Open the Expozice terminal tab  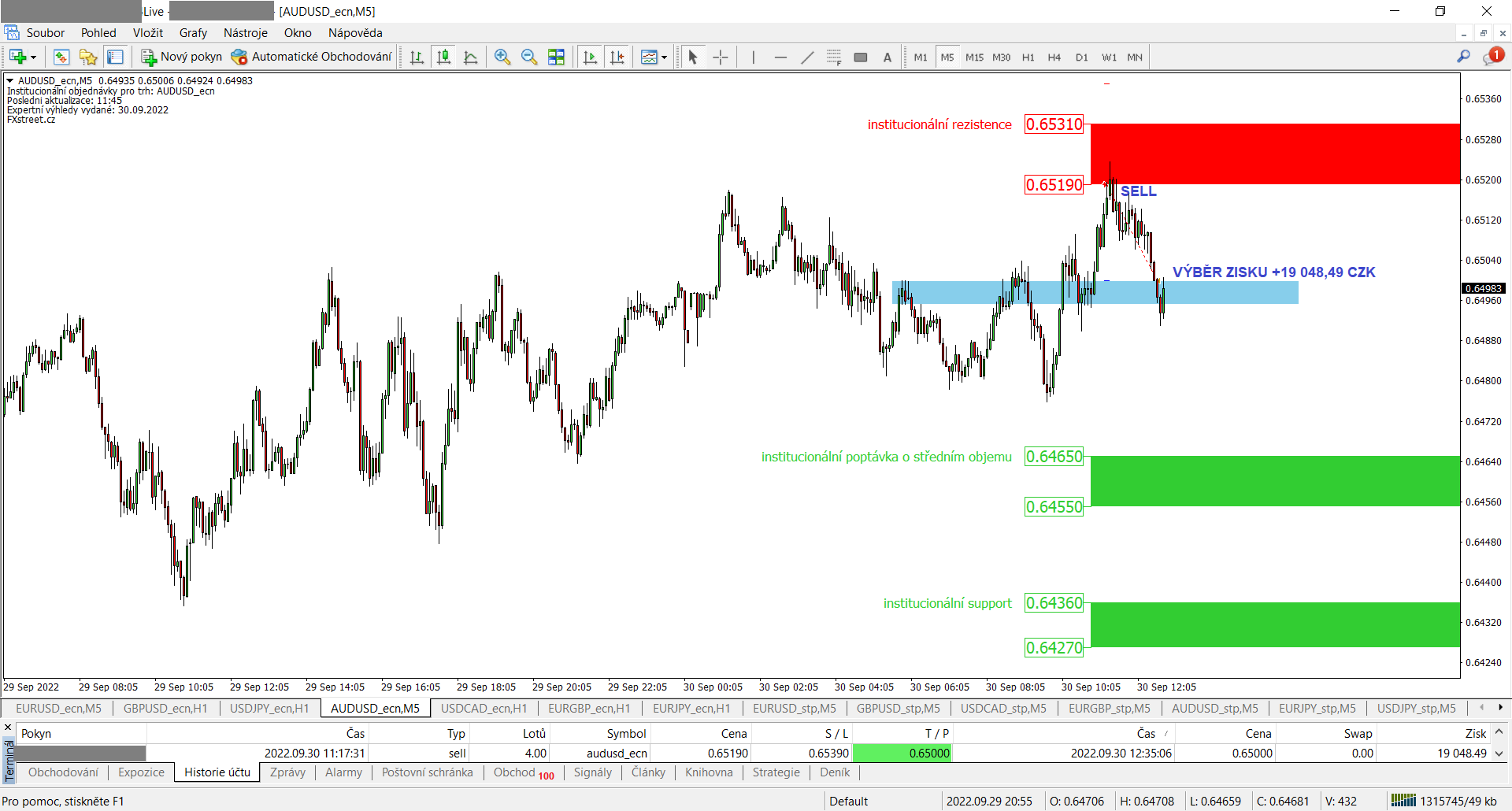click(x=142, y=772)
